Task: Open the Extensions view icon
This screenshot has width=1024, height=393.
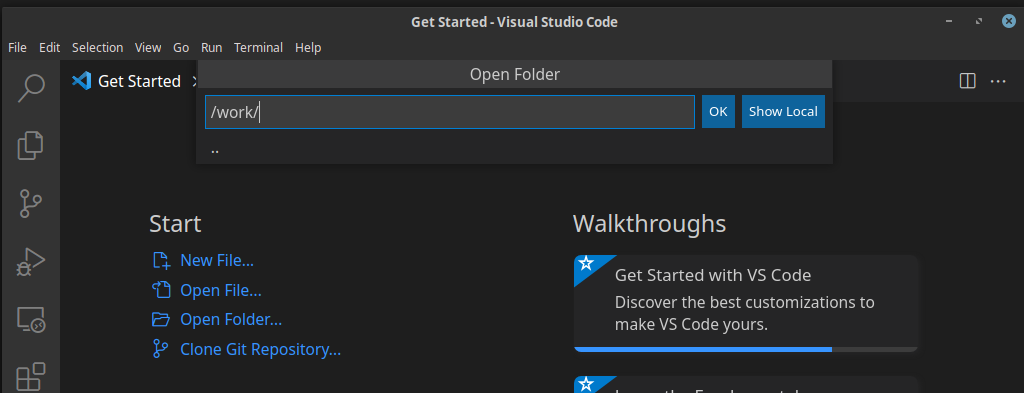Action: click(31, 377)
